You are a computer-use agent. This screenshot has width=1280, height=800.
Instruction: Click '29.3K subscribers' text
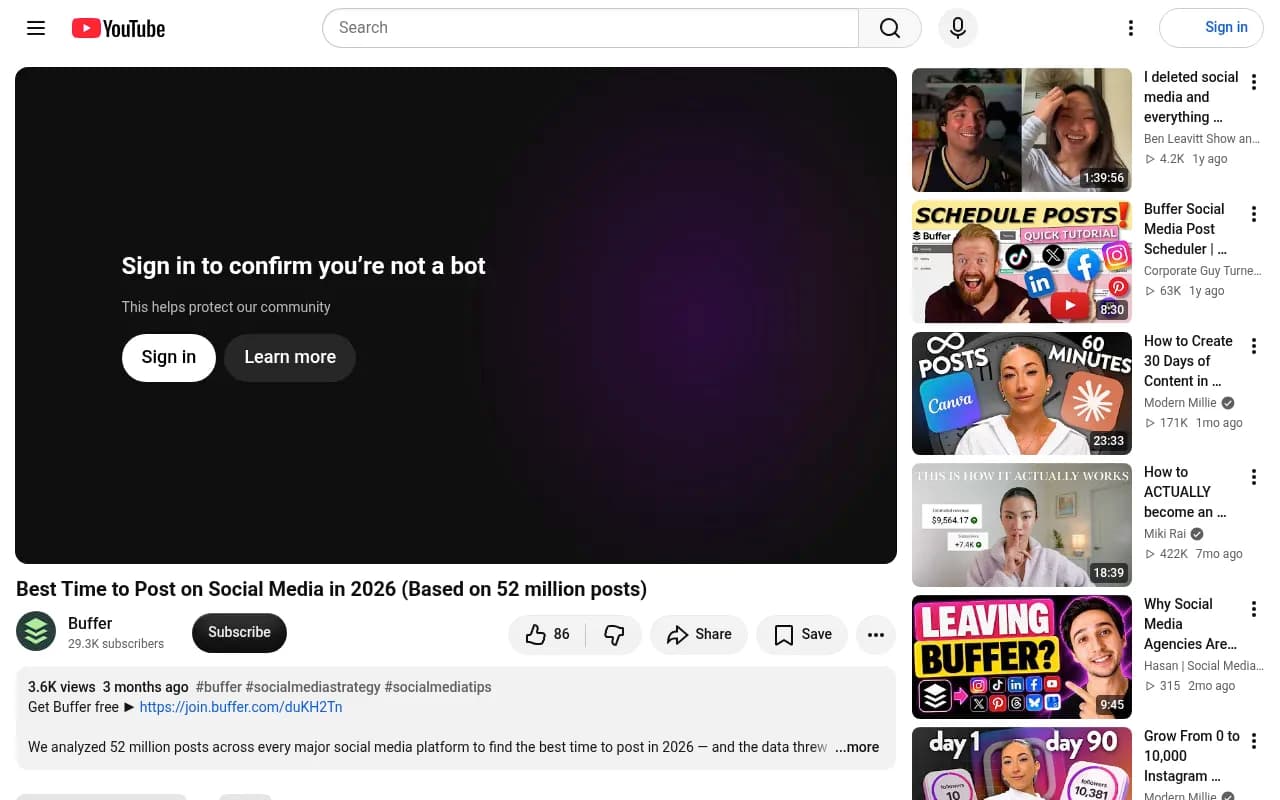tap(116, 644)
